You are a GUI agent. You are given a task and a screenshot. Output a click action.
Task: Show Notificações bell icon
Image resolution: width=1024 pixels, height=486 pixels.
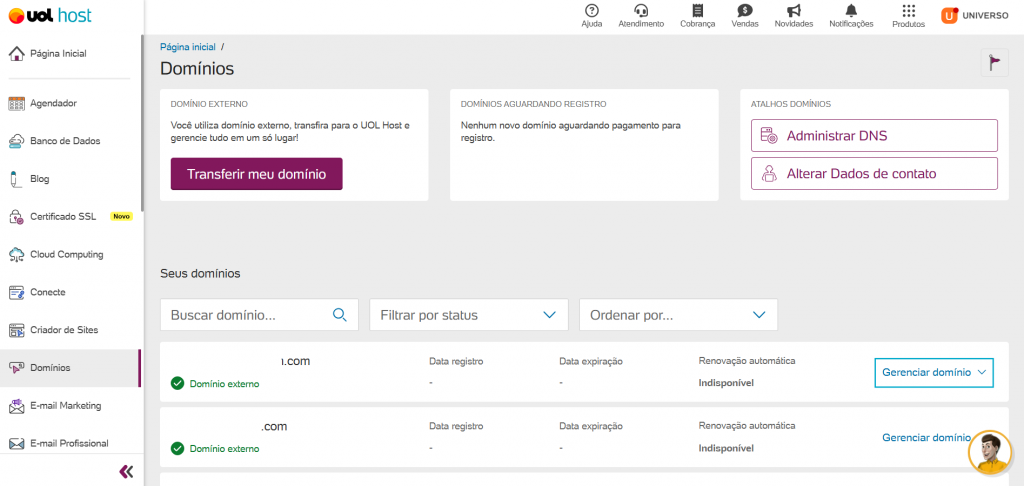(851, 11)
